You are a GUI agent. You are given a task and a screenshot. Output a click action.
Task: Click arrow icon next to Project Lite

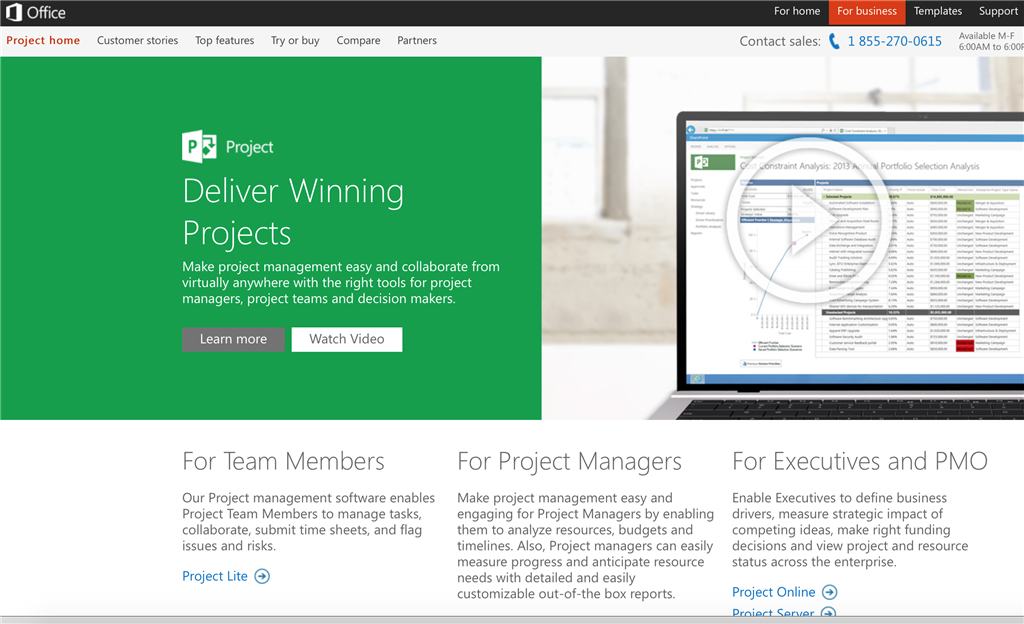point(262,576)
